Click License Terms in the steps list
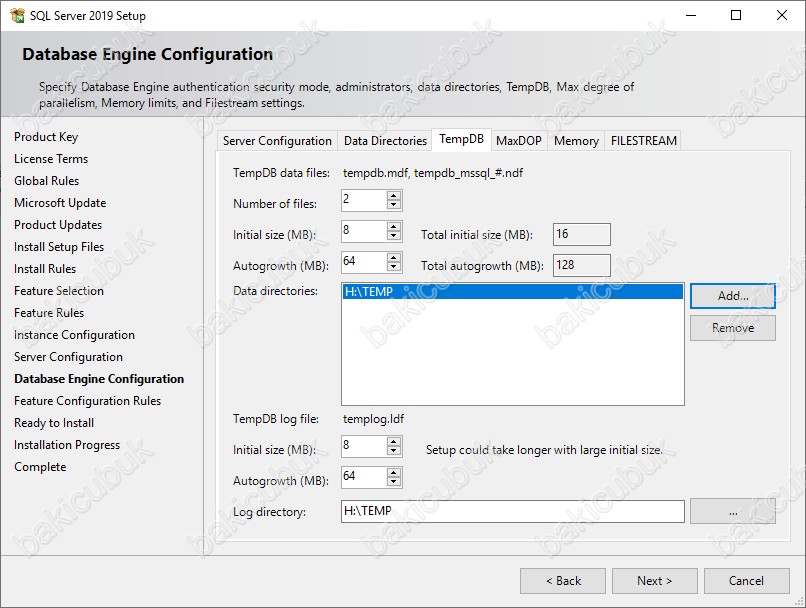This screenshot has width=806, height=608. 51,159
